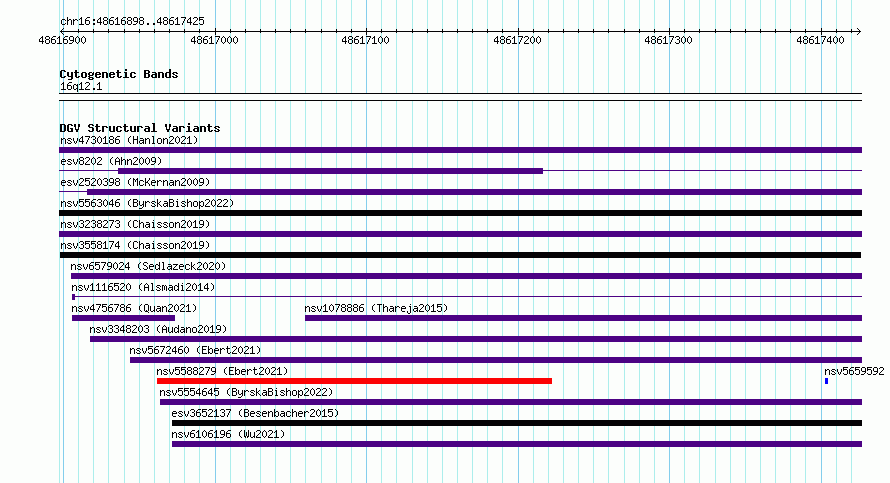Click the 48617200 ruler position
The height and width of the screenshot is (483, 890).
pyautogui.click(x=518, y=40)
